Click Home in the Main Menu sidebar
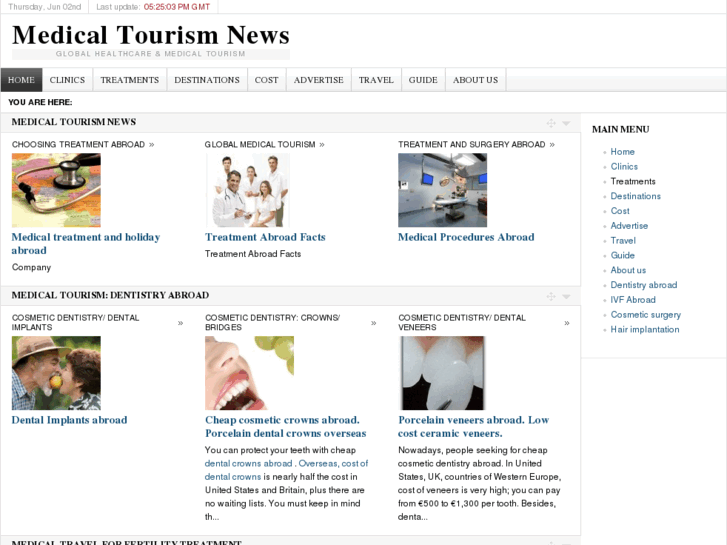The width and height of the screenshot is (727, 545). tap(622, 152)
